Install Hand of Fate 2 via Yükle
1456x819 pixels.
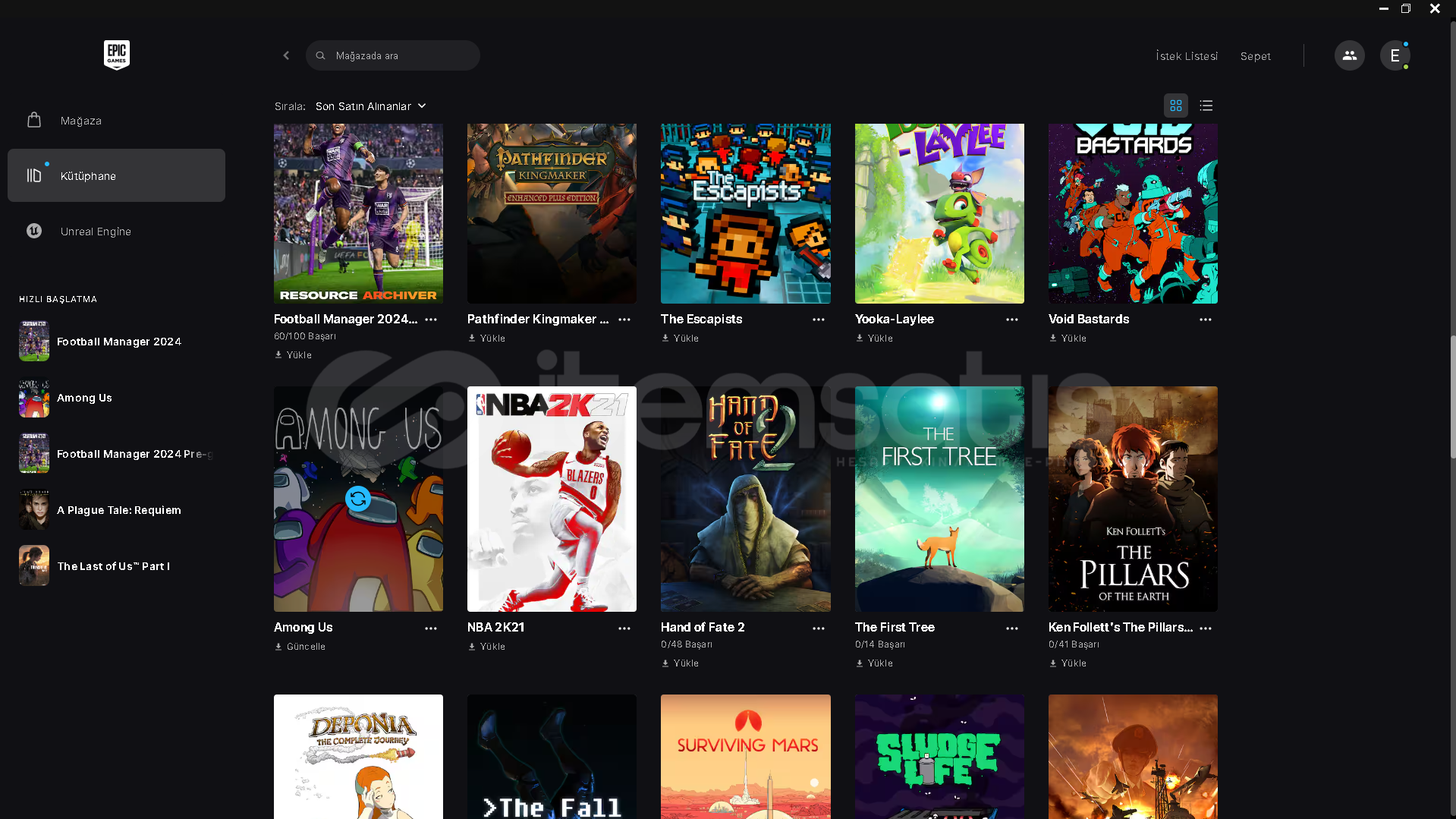coord(681,663)
